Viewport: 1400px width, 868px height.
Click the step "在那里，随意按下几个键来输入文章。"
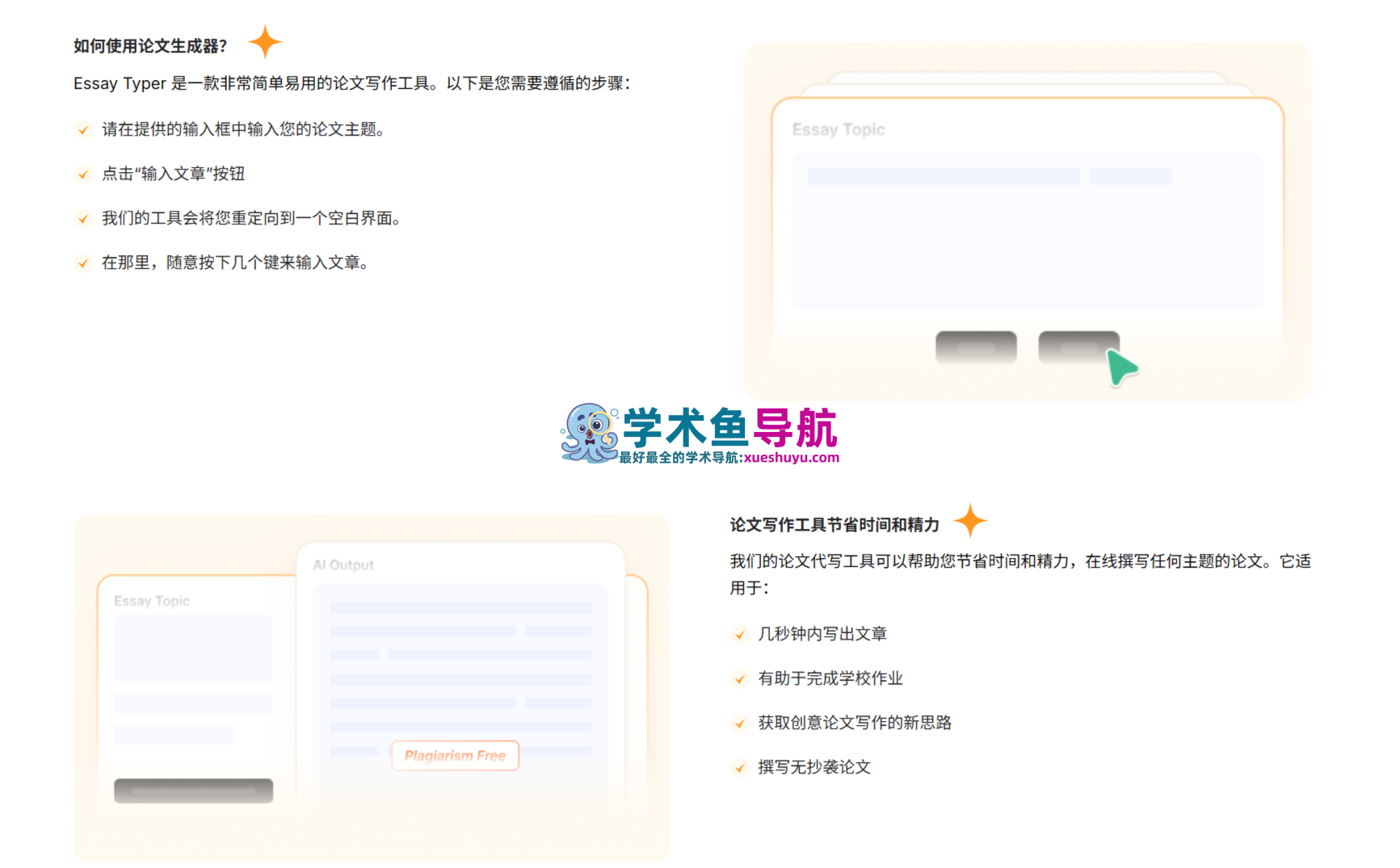[235, 262]
